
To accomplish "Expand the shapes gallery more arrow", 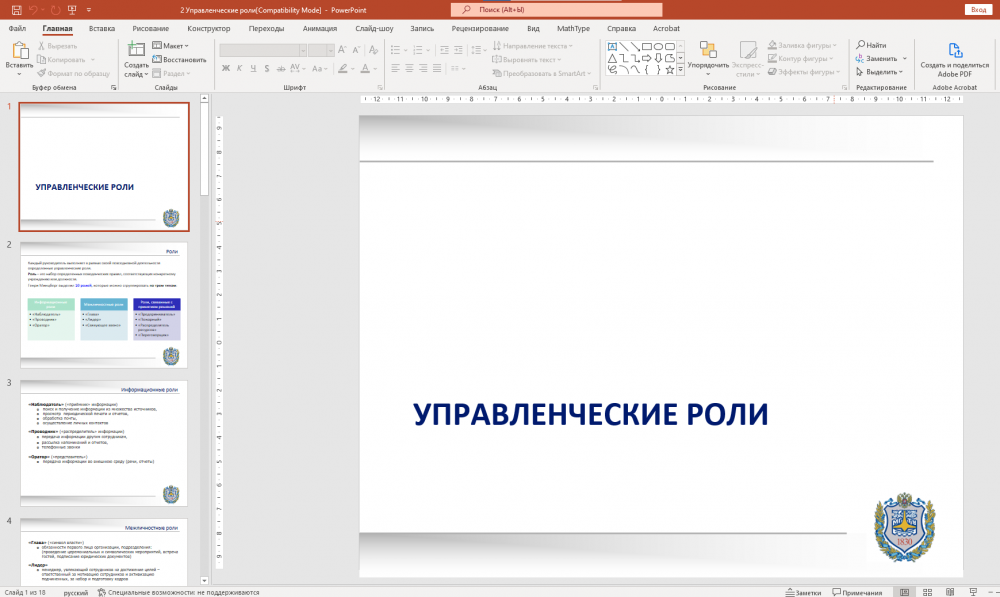I will 681,71.
